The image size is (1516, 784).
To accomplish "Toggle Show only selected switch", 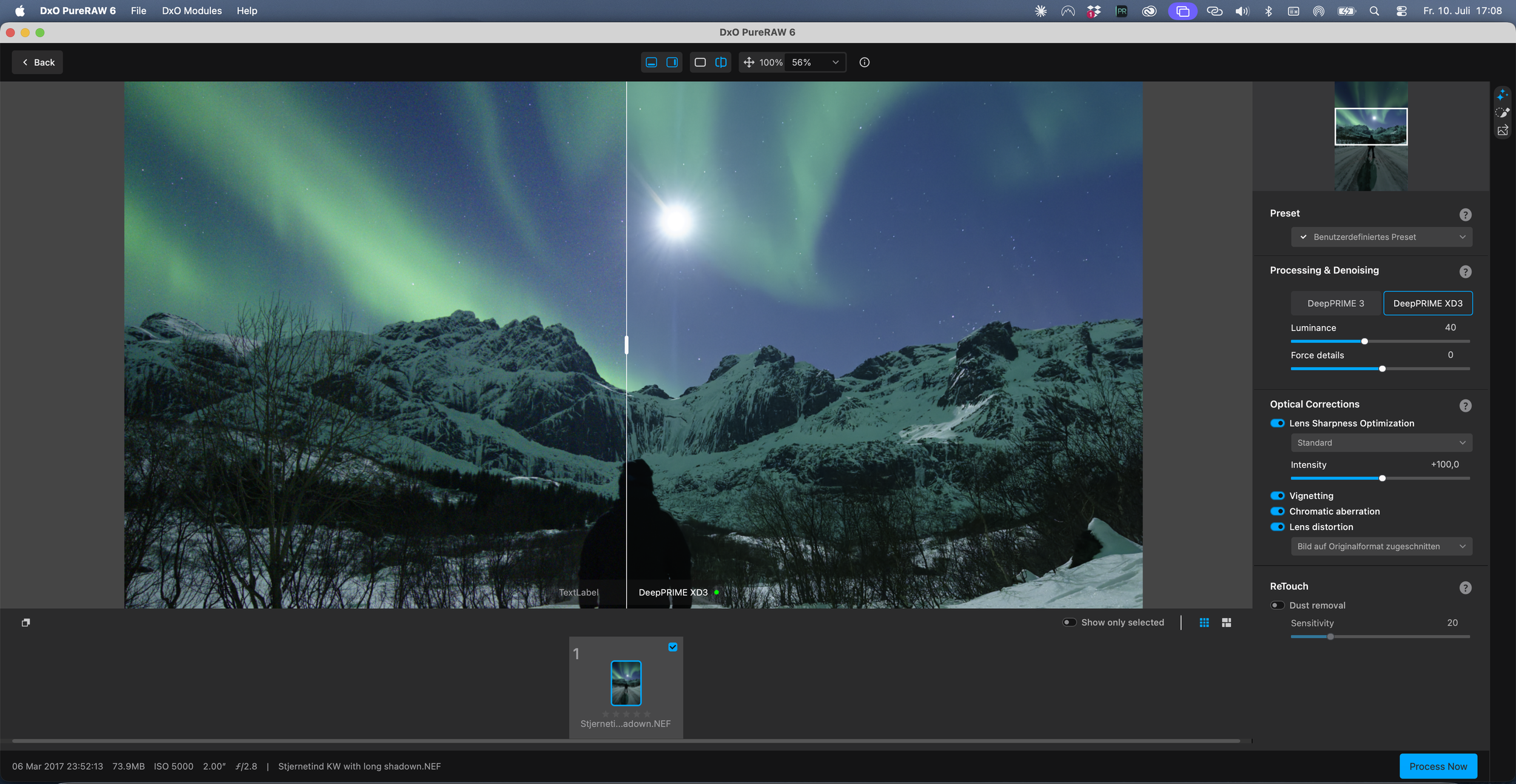I will (1069, 622).
